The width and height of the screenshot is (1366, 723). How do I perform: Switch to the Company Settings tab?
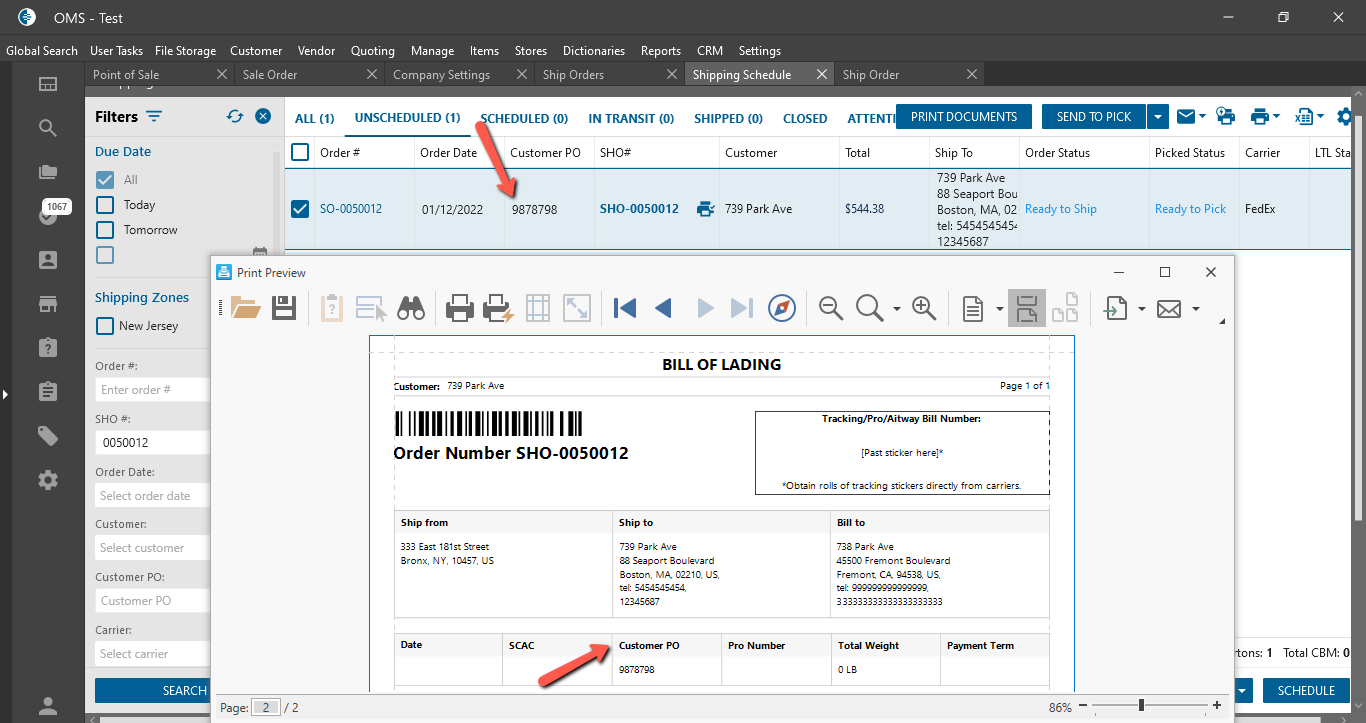coord(441,75)
